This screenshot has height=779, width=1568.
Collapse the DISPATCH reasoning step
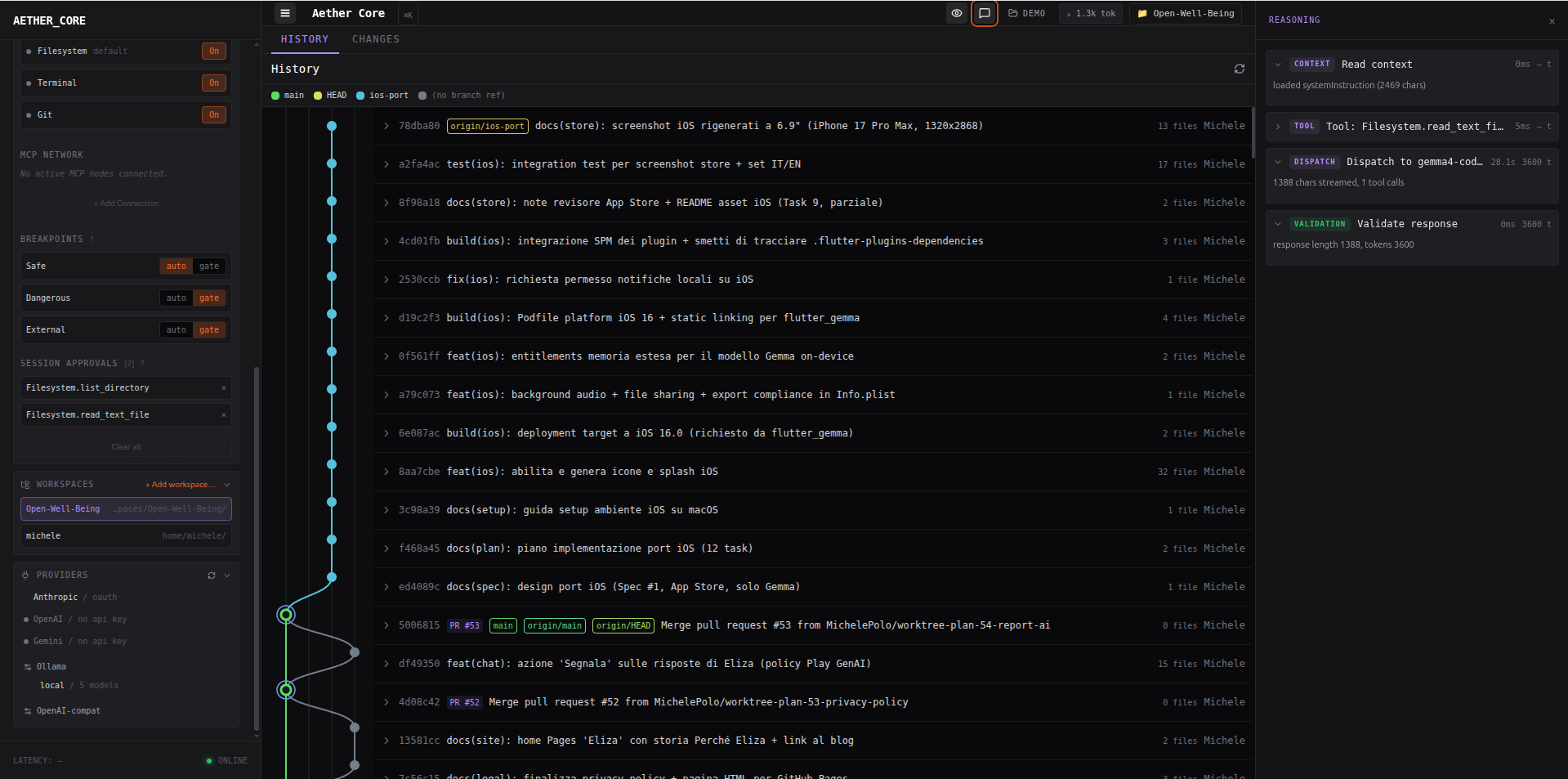1278,162
